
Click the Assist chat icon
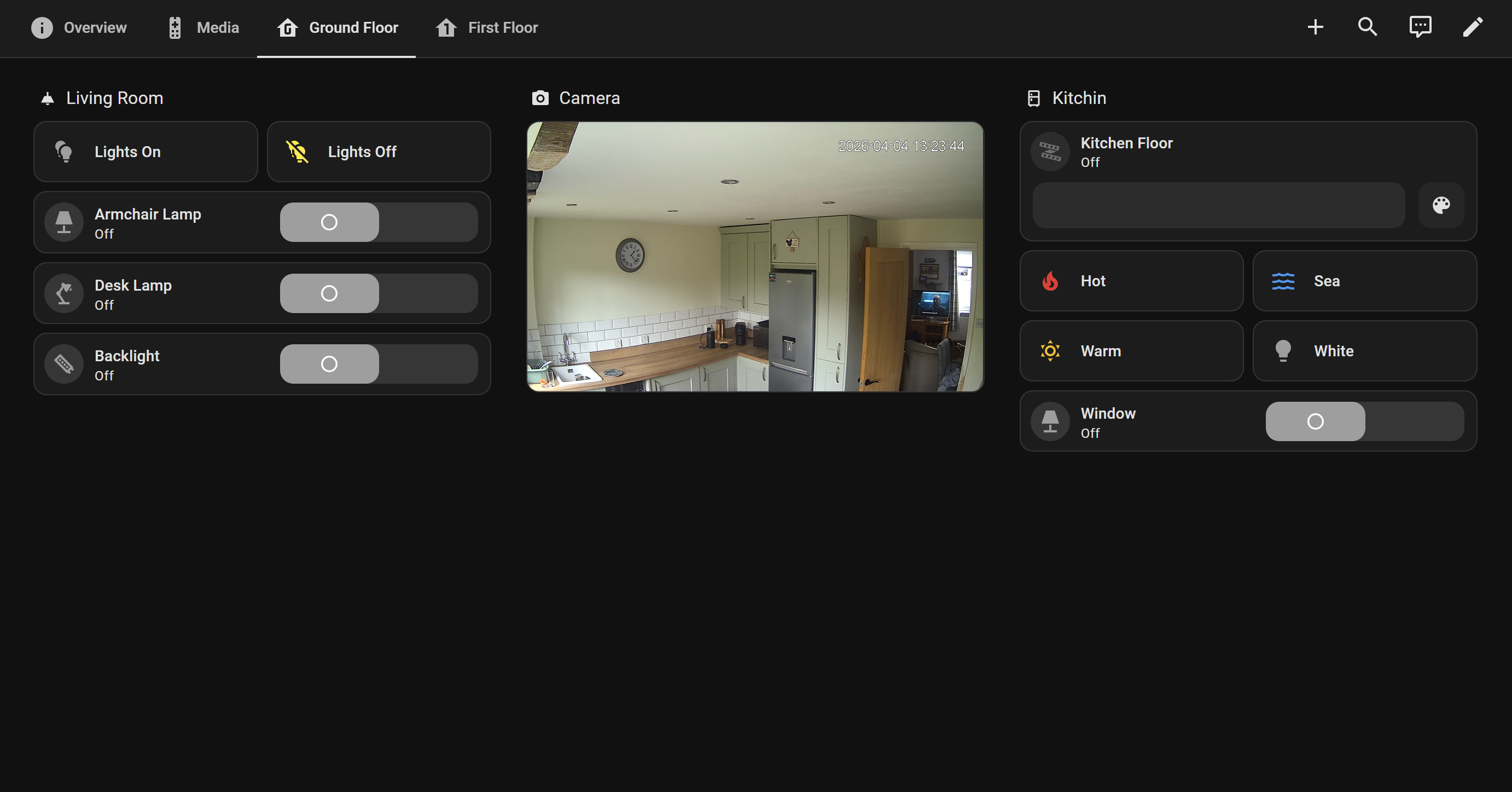(x=1421, y=27)
